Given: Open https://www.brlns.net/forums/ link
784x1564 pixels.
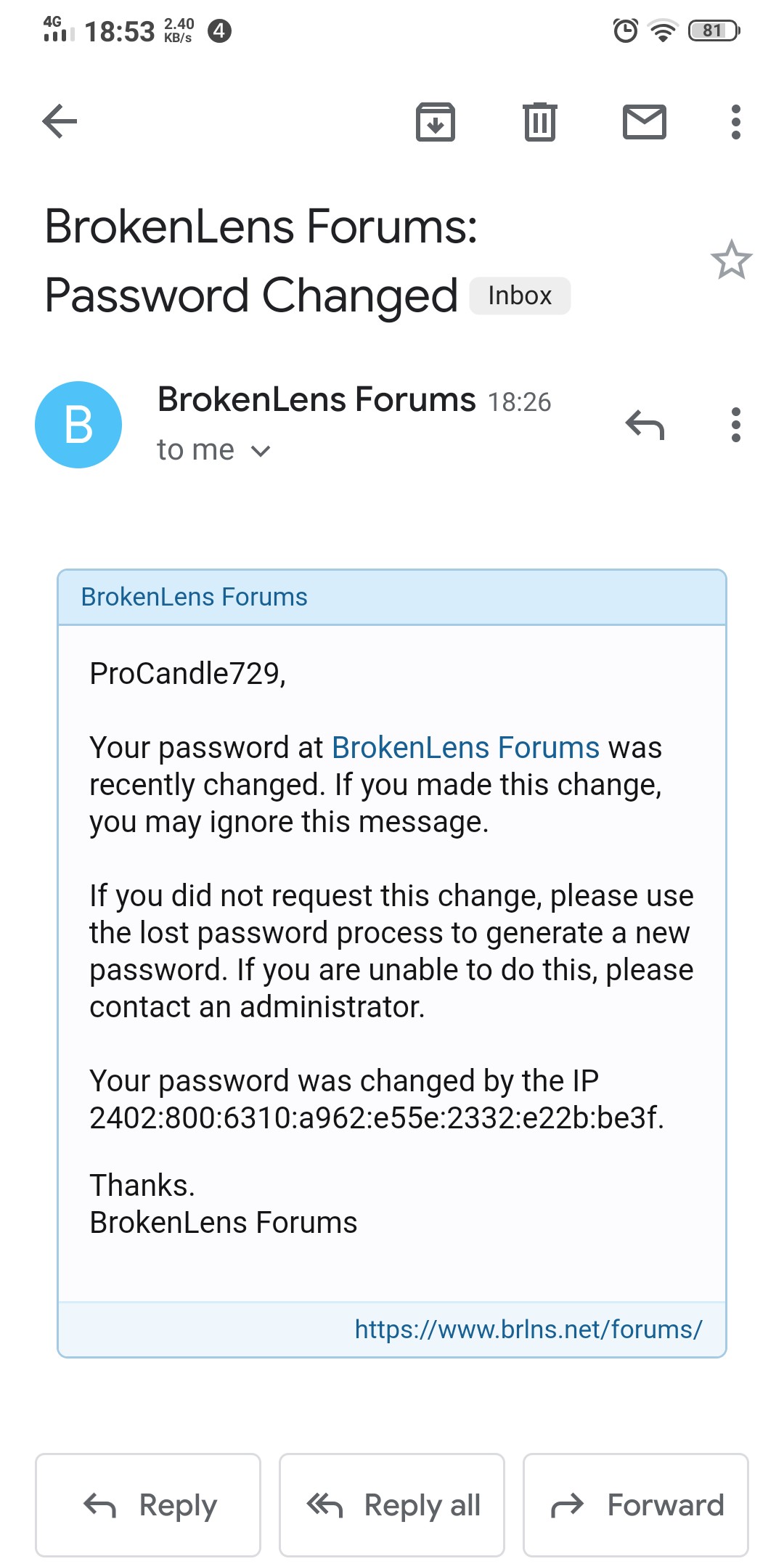Looking at the screenshot, I should (x=528, y=1329).
